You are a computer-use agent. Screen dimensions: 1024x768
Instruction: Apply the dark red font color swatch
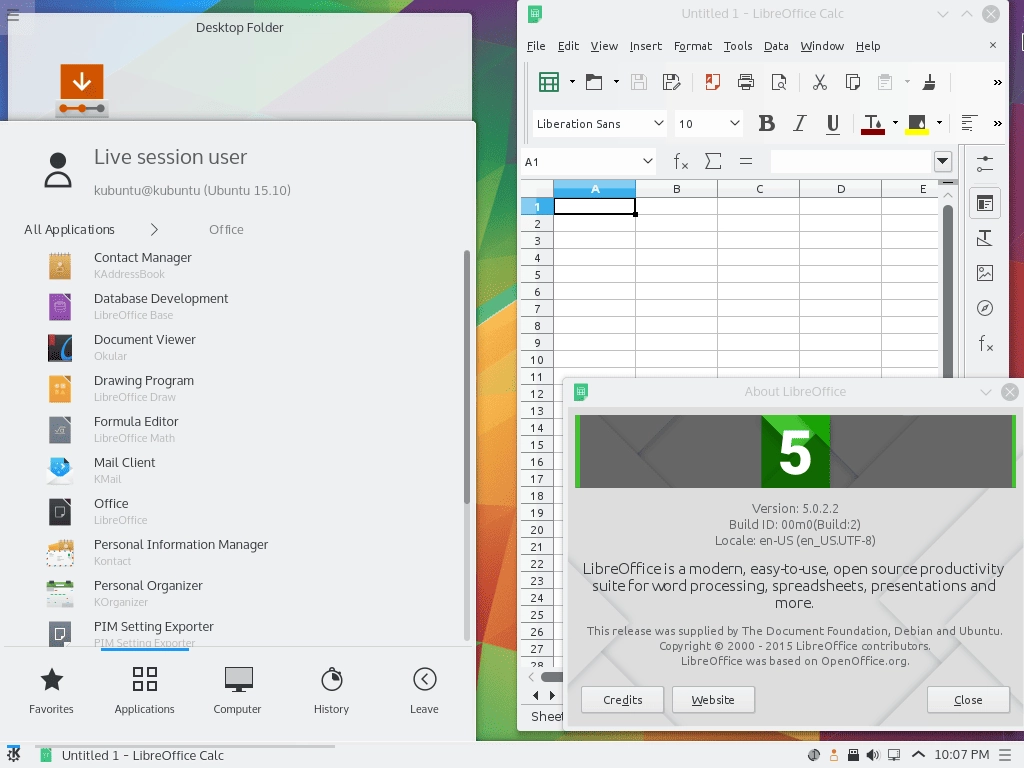(872, 123)
